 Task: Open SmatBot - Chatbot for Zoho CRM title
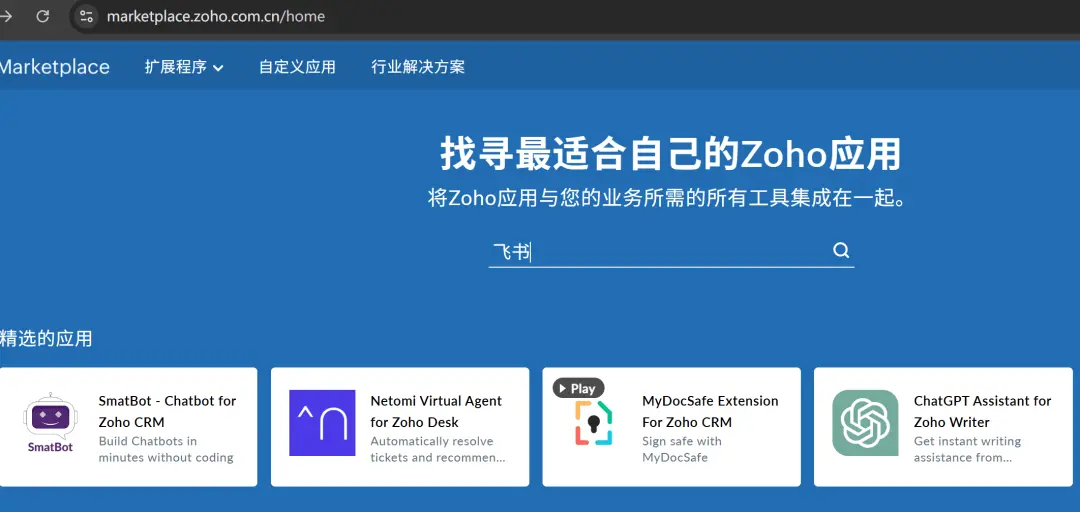point(167,411)
